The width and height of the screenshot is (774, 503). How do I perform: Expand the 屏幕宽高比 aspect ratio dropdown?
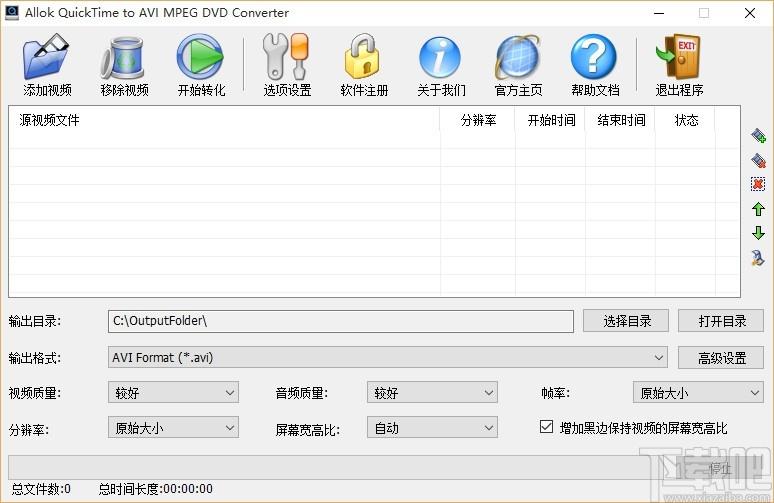coord(431,428)
